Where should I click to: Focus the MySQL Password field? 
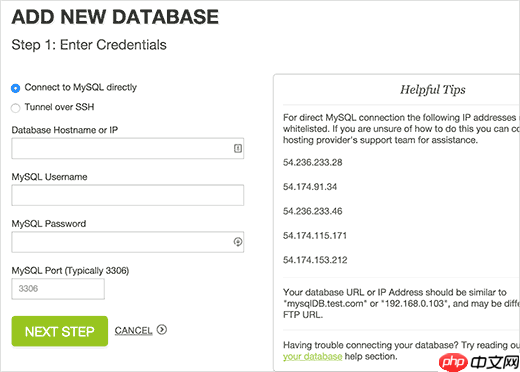(128, 242)
